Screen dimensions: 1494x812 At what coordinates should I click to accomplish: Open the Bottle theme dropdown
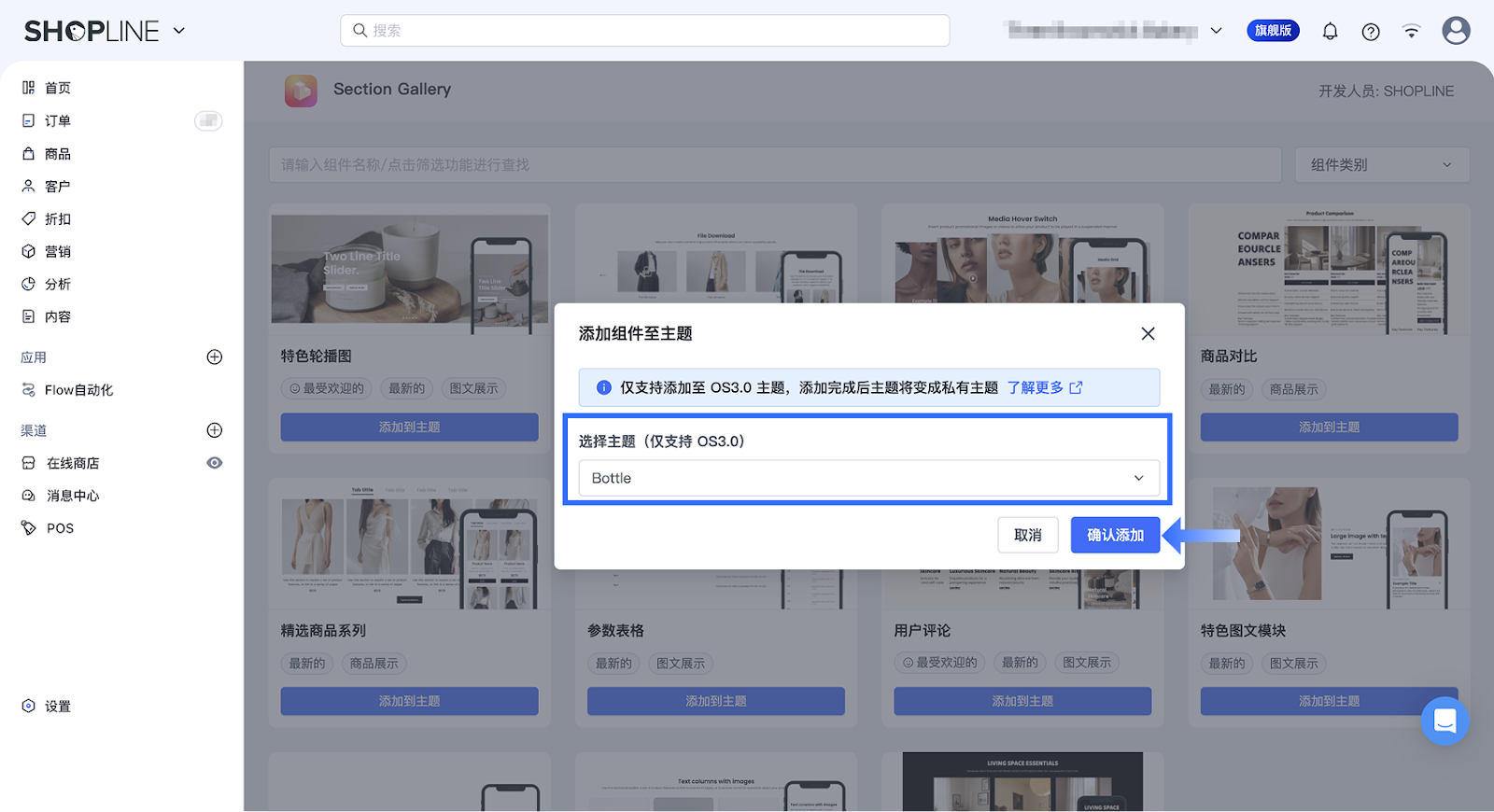pyautogui.click(x=868, y=478)
